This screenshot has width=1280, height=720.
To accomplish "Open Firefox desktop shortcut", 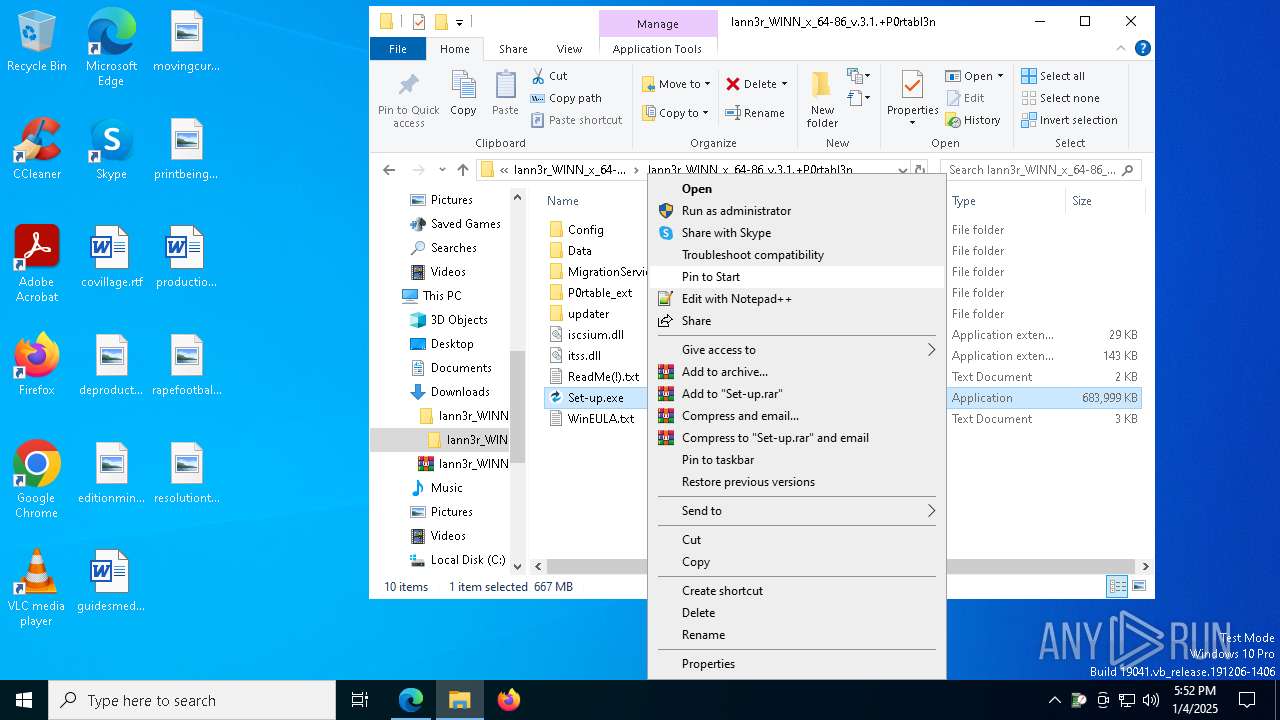I will (x=37, y=365).
